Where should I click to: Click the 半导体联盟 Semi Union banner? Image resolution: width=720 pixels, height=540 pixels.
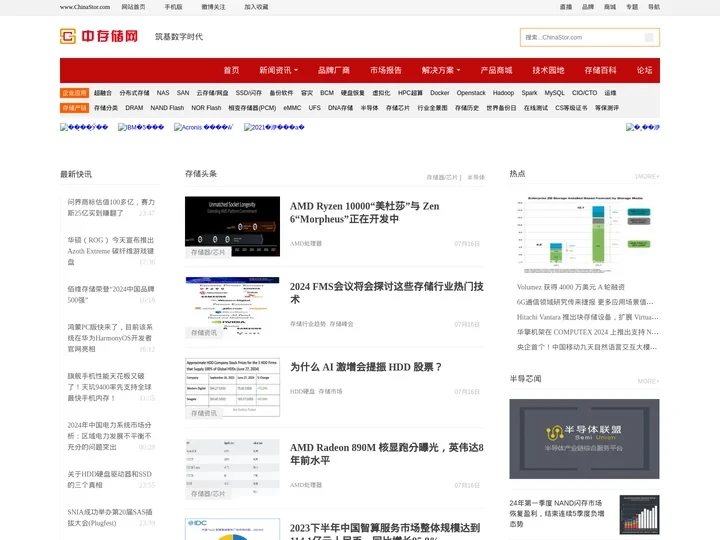(584, 439)
